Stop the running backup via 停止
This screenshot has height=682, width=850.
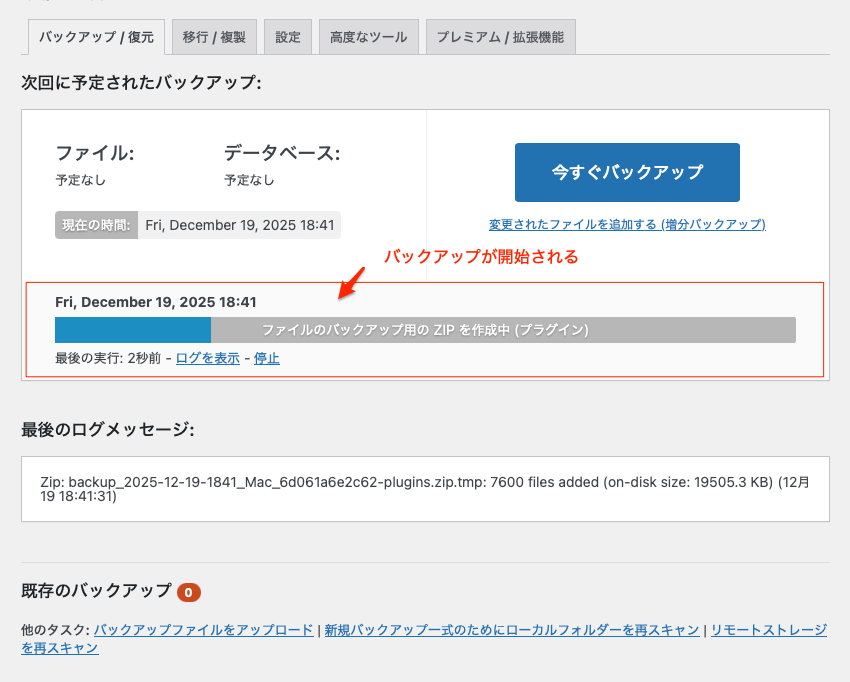click(267, 358)
